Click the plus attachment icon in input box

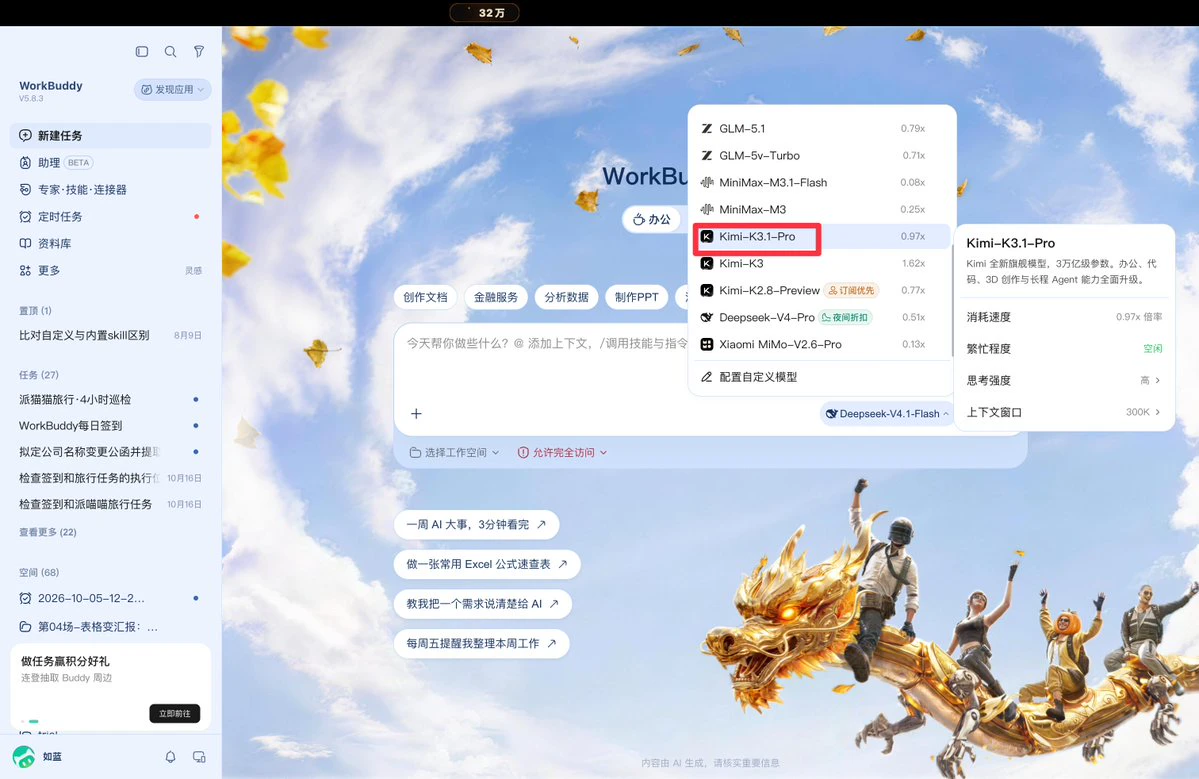(416, 414)
